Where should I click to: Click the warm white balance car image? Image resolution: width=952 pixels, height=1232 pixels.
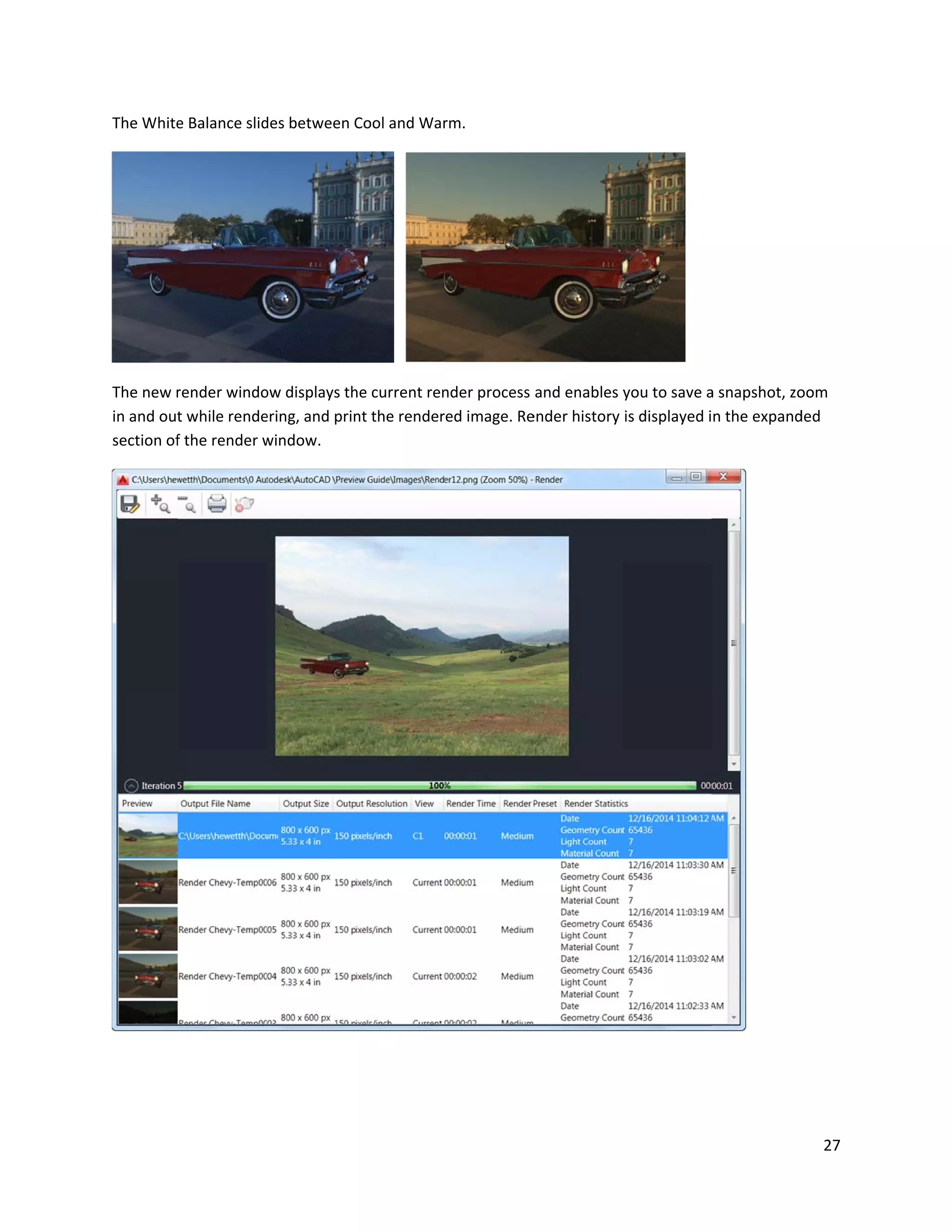545,257
